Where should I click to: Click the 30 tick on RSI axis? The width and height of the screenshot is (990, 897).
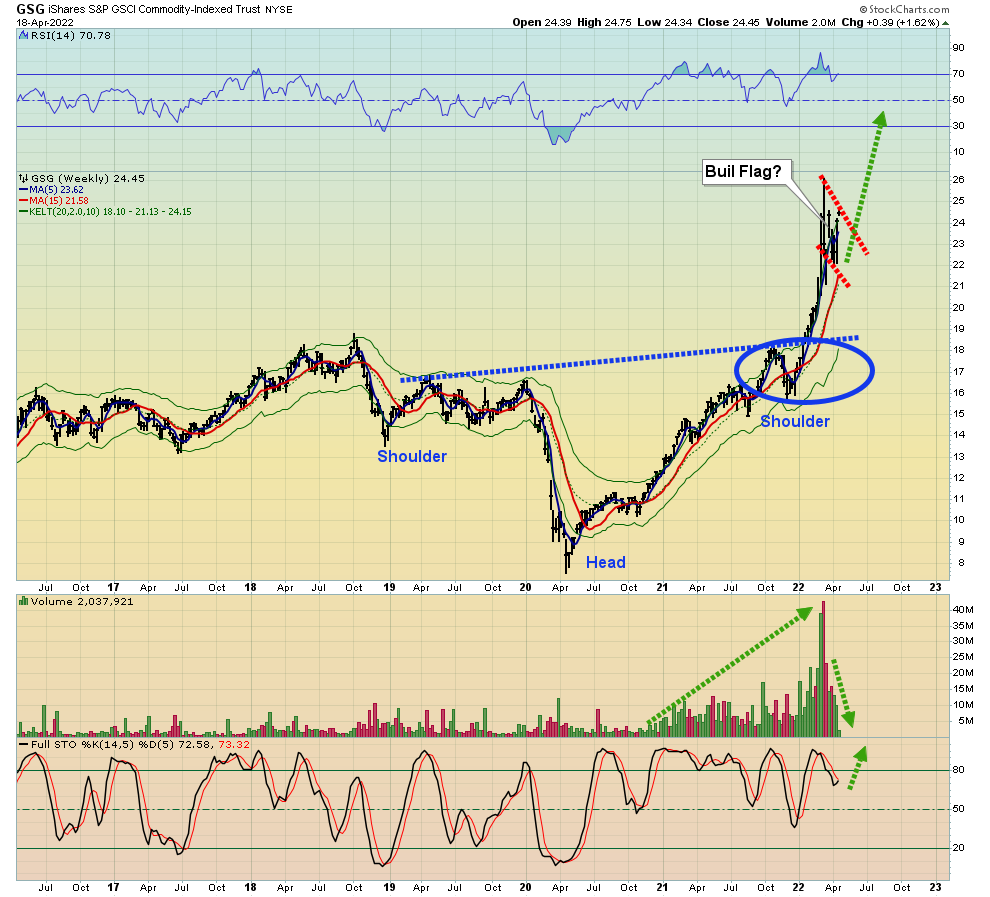point(958,126)
